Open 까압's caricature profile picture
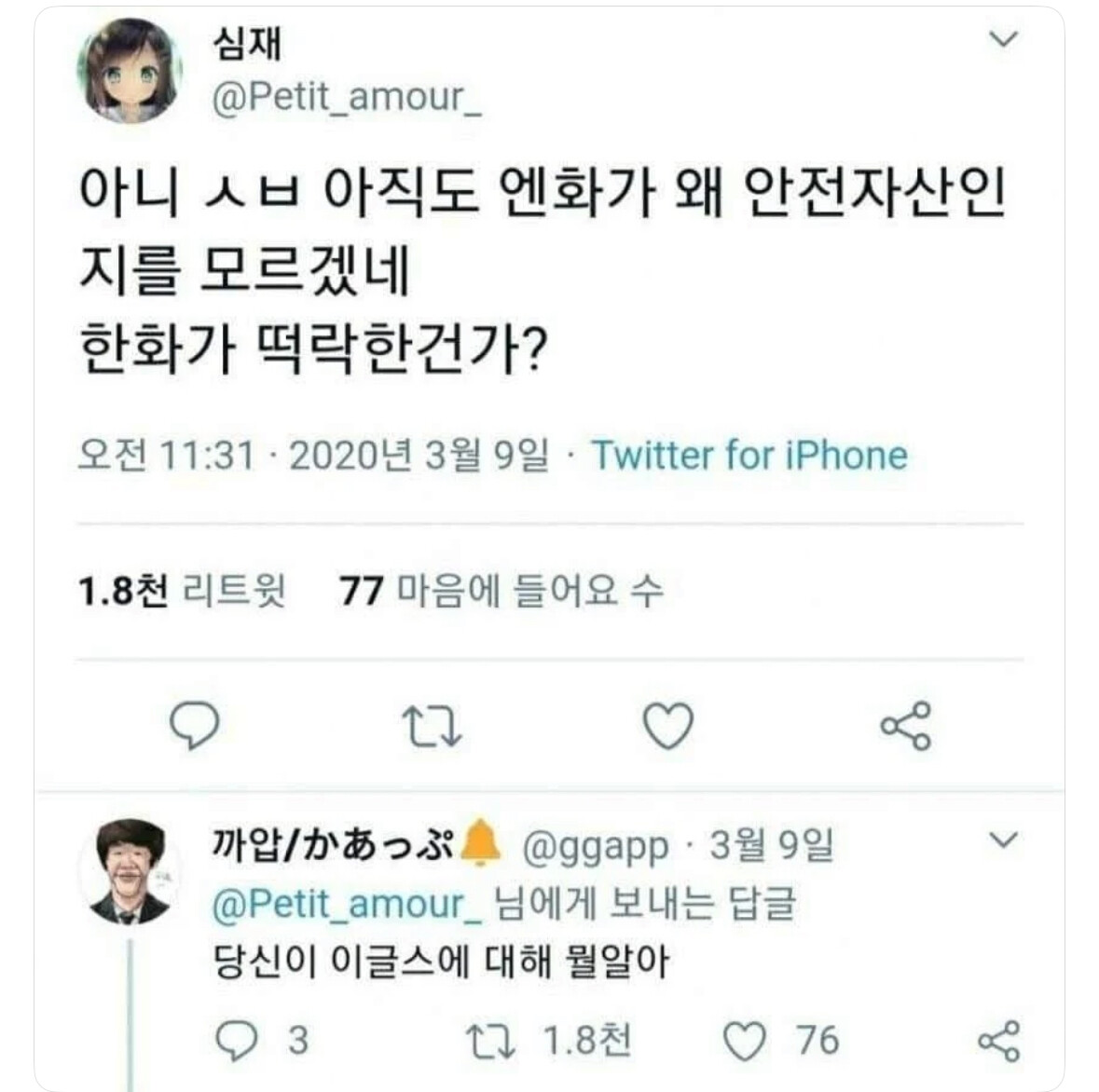 point(130,872)
